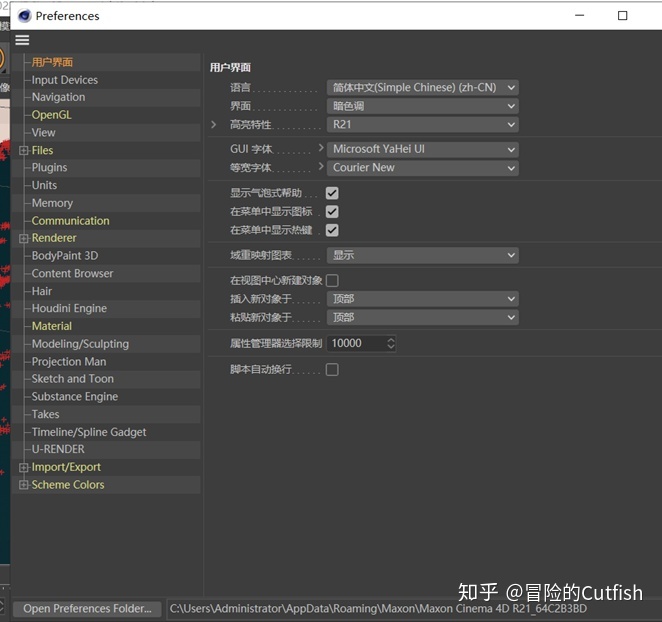Select Sketch and Toon category

pos(73,379)
